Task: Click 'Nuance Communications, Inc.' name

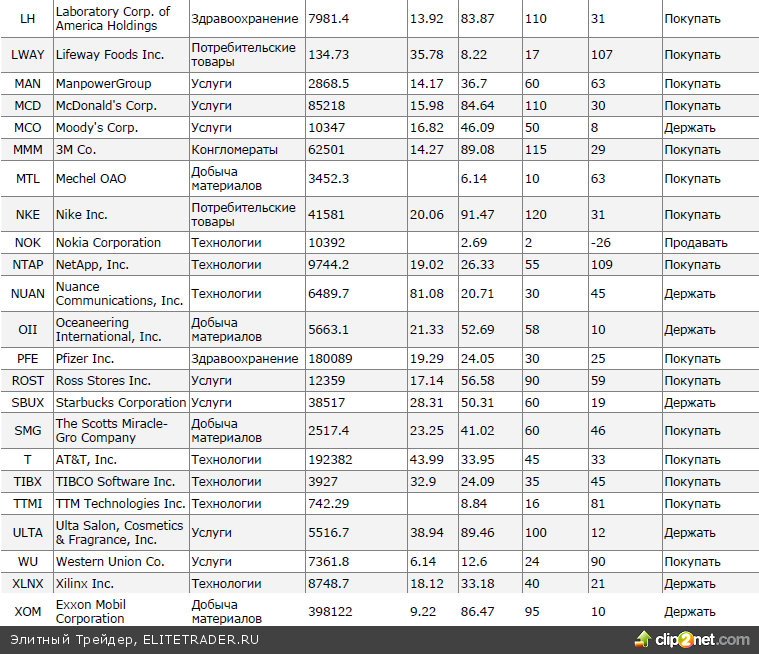Action: coord(120,293)
